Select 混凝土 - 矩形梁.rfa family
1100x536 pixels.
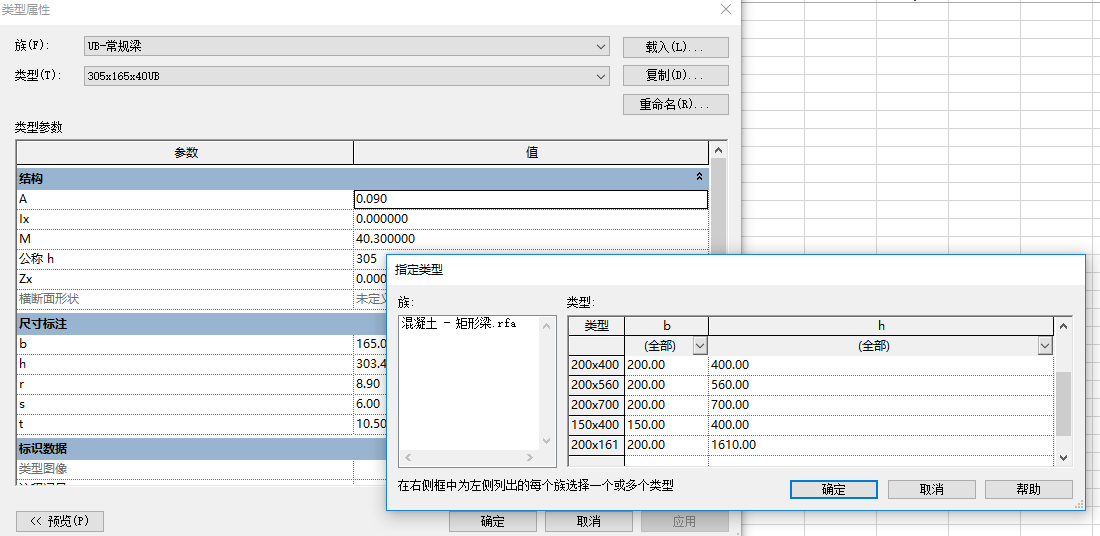pos(459,323)
